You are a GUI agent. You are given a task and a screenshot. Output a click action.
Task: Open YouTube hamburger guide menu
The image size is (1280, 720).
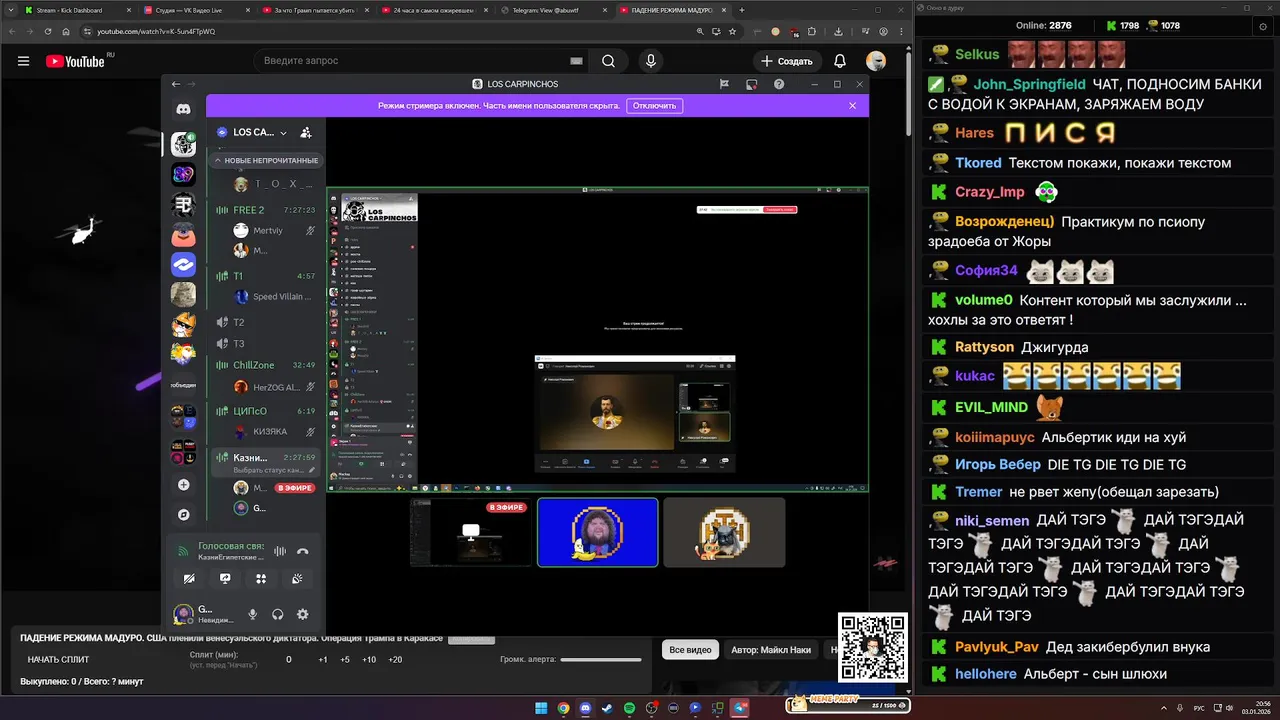click(23, 61)
